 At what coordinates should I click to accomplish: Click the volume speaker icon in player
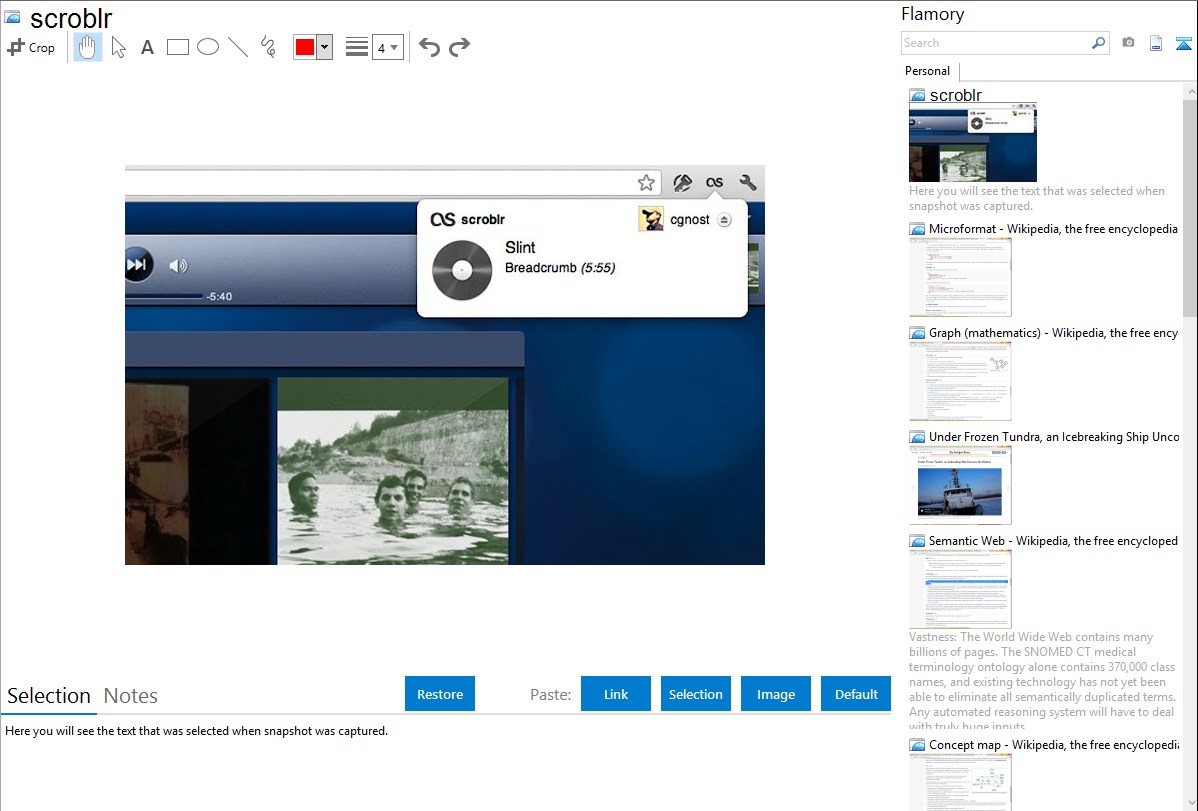[178, 265]
